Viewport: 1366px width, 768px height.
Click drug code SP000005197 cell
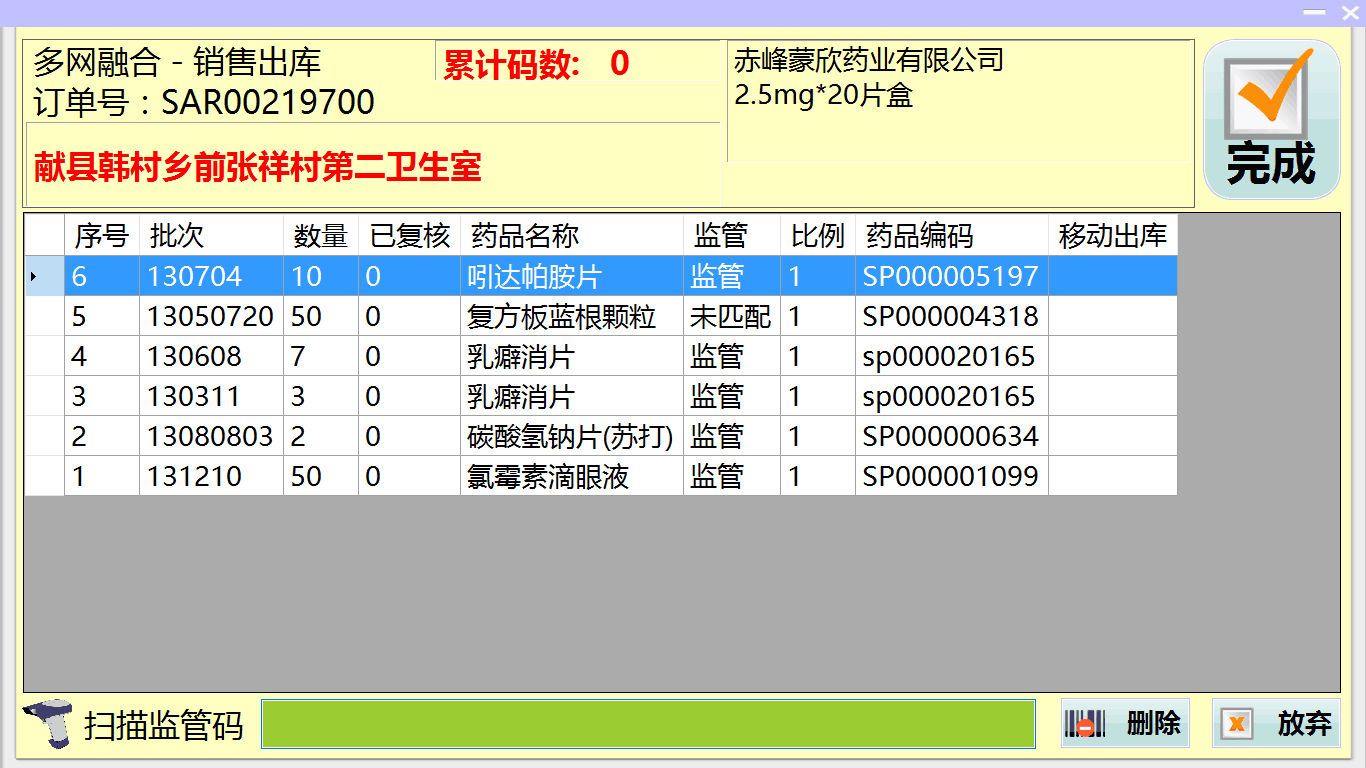[x=951, y=277]
